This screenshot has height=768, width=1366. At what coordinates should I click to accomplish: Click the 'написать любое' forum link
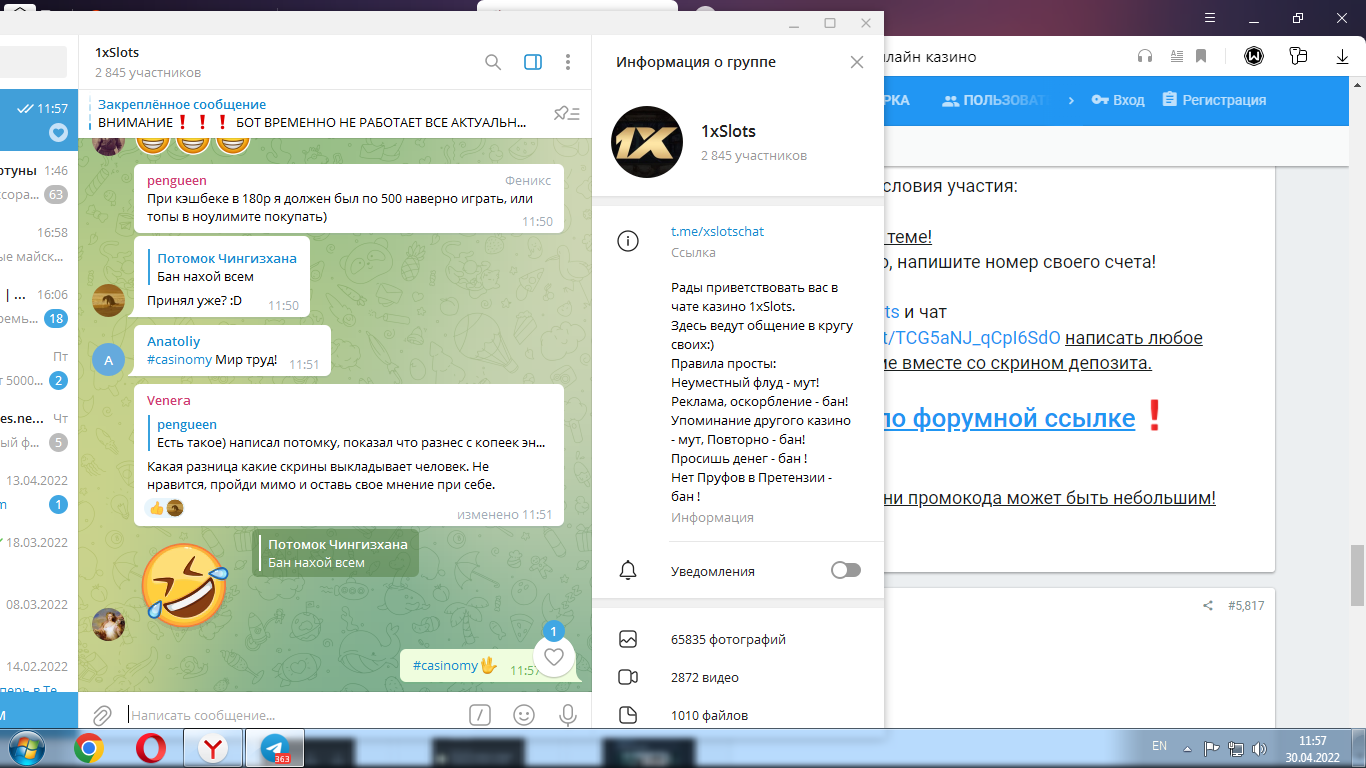point(1134,338)
